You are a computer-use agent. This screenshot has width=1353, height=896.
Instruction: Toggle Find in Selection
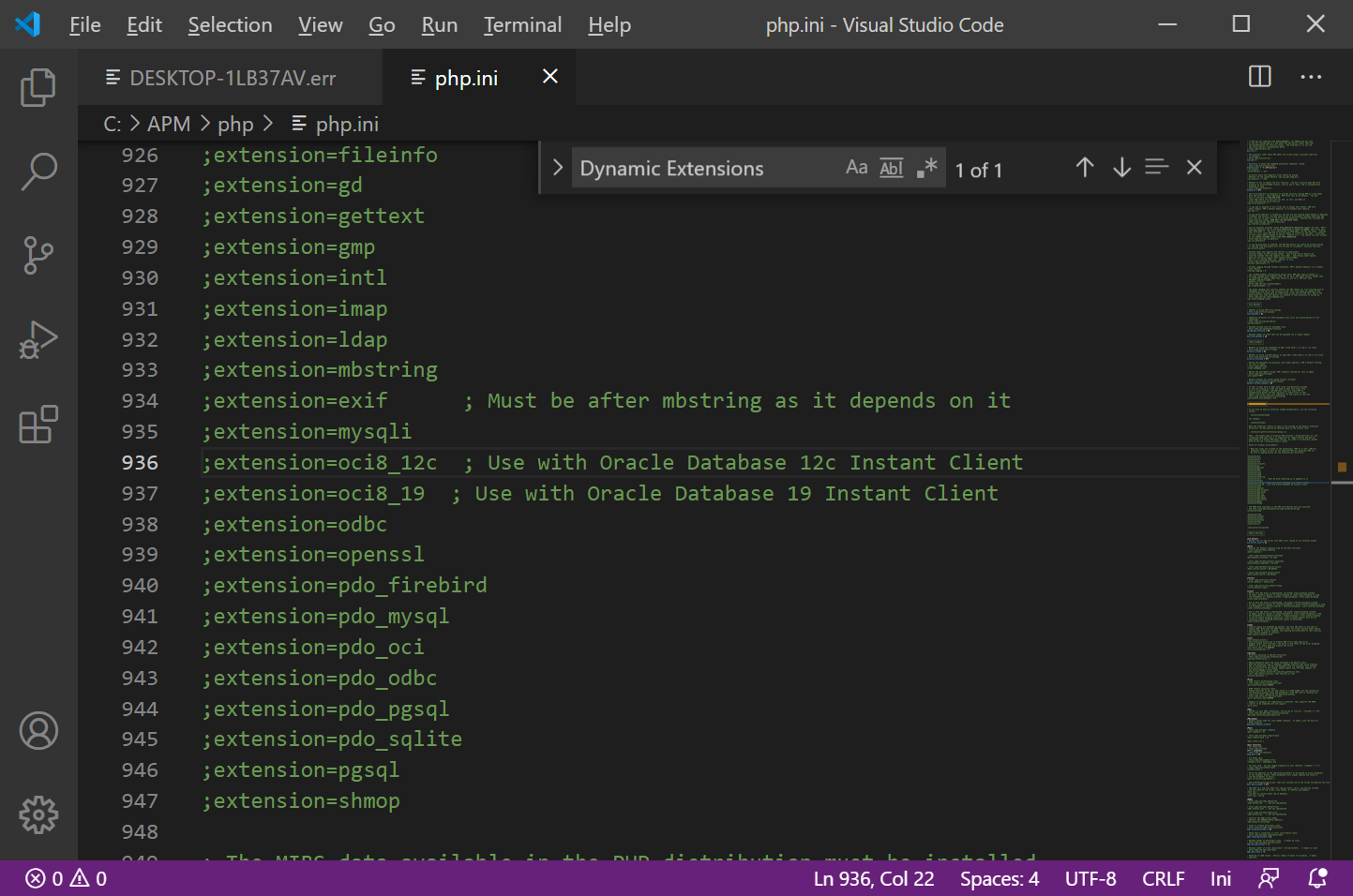(x=1157, y=168)
